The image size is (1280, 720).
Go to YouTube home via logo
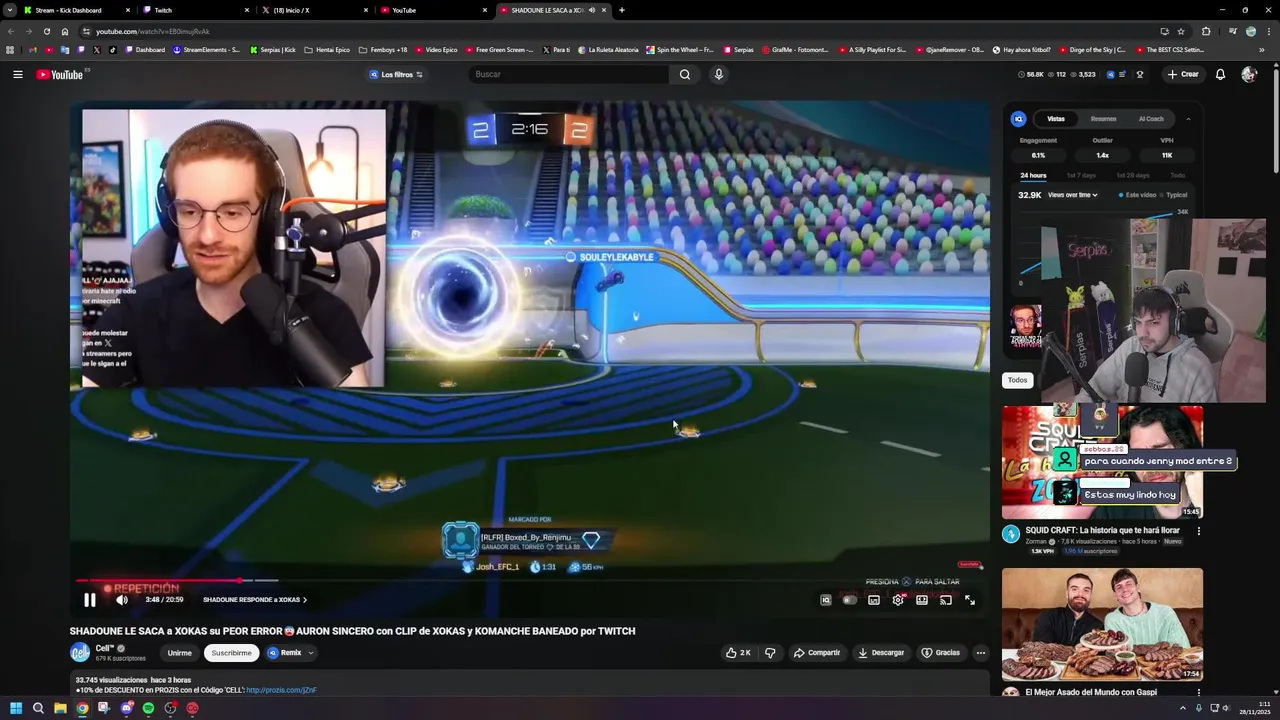(x=60, y=74)
